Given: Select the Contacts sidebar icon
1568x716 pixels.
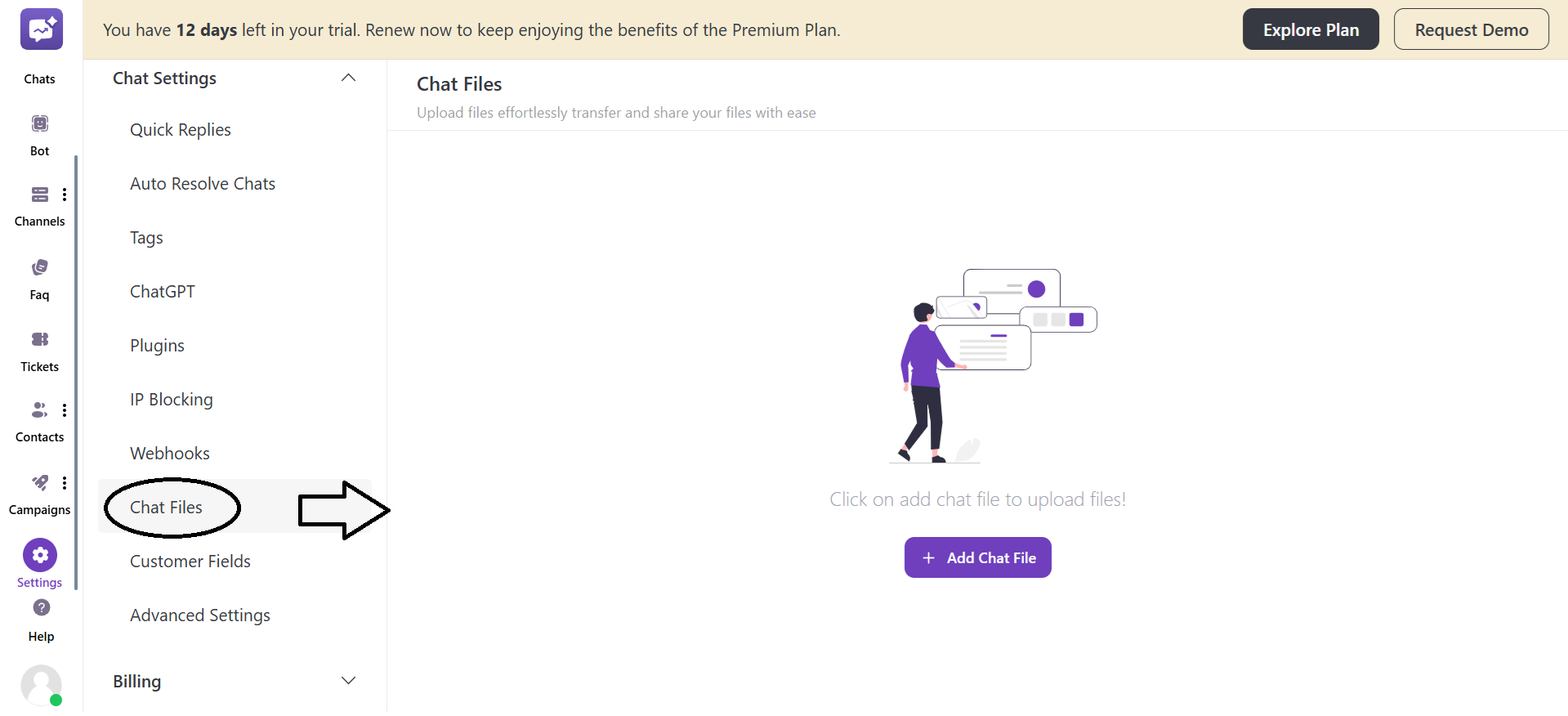Looking at the screenshot, I should click(38, 409).
